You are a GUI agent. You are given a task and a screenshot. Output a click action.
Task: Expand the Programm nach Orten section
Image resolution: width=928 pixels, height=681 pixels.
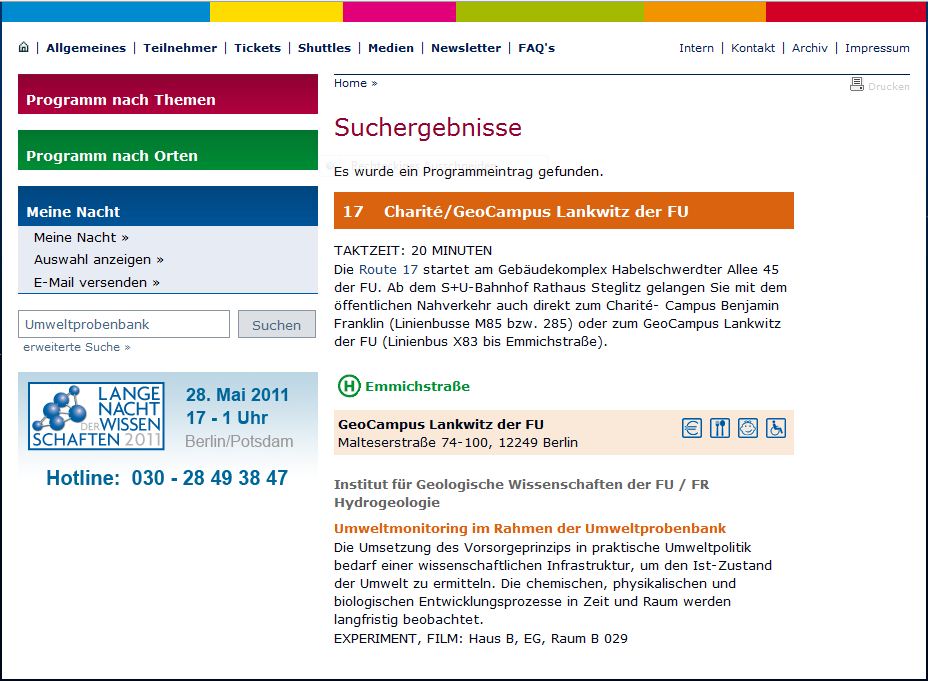tap(167, 155)
